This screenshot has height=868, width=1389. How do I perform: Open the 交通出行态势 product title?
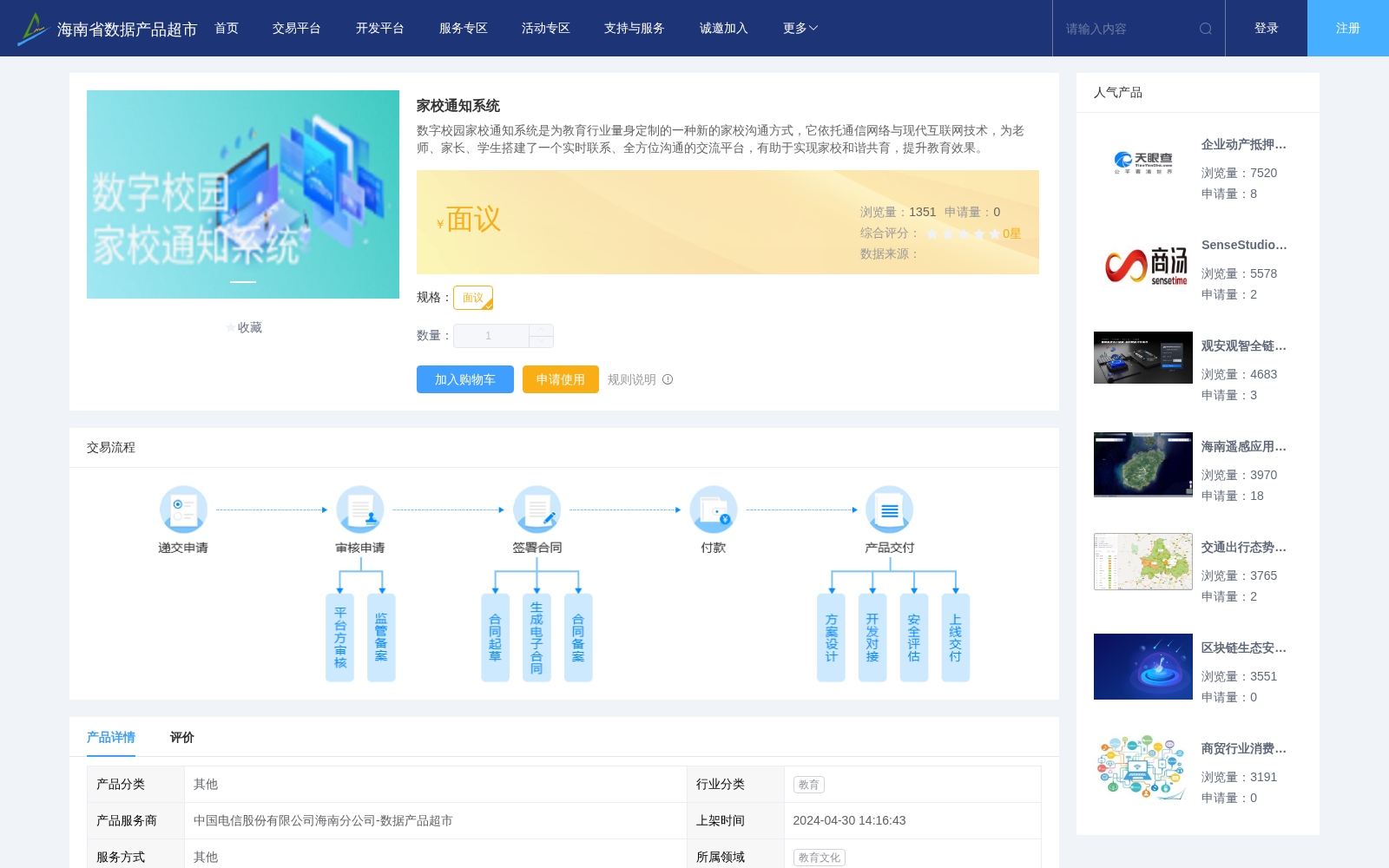click(1244, 548)
